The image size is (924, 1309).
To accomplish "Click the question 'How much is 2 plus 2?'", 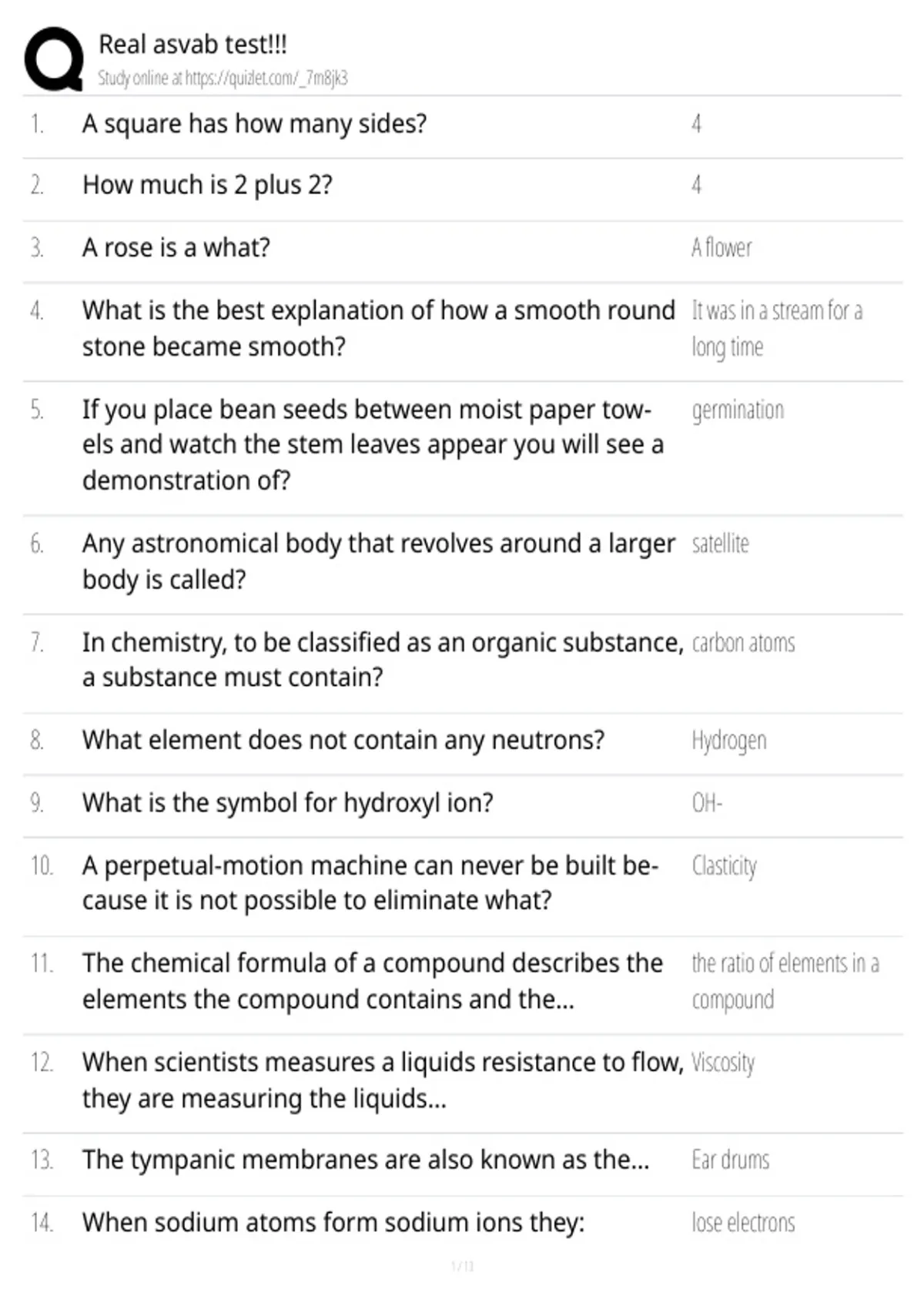I will (x=207, y=186).
